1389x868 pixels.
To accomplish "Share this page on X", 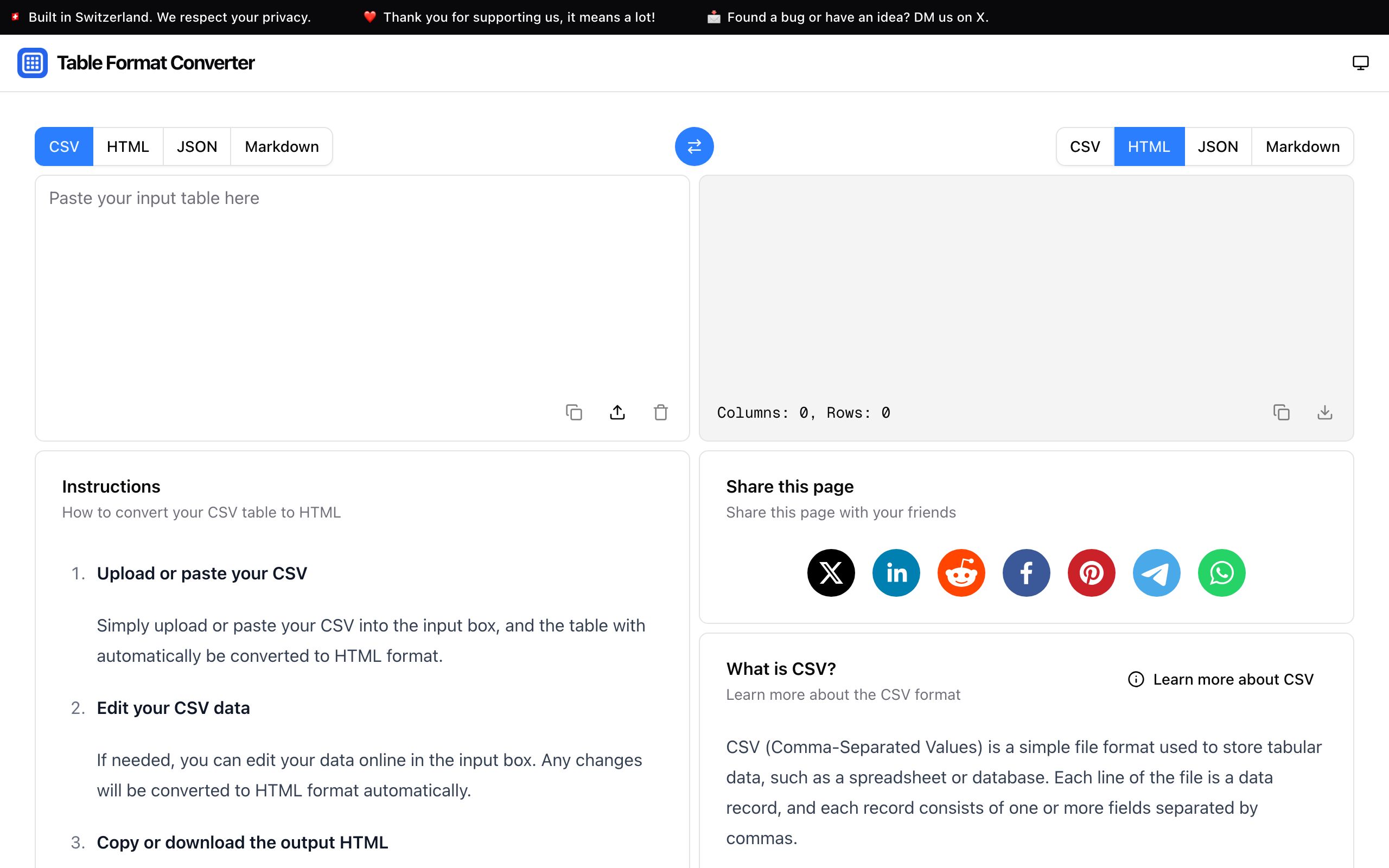I will (x=831, y=573).
